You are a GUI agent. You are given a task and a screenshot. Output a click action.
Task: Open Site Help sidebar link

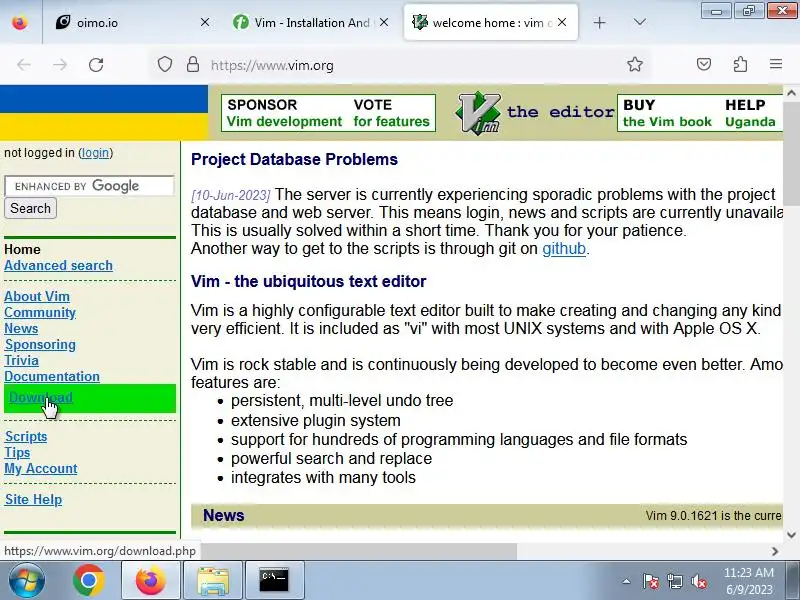pos(33,499)
